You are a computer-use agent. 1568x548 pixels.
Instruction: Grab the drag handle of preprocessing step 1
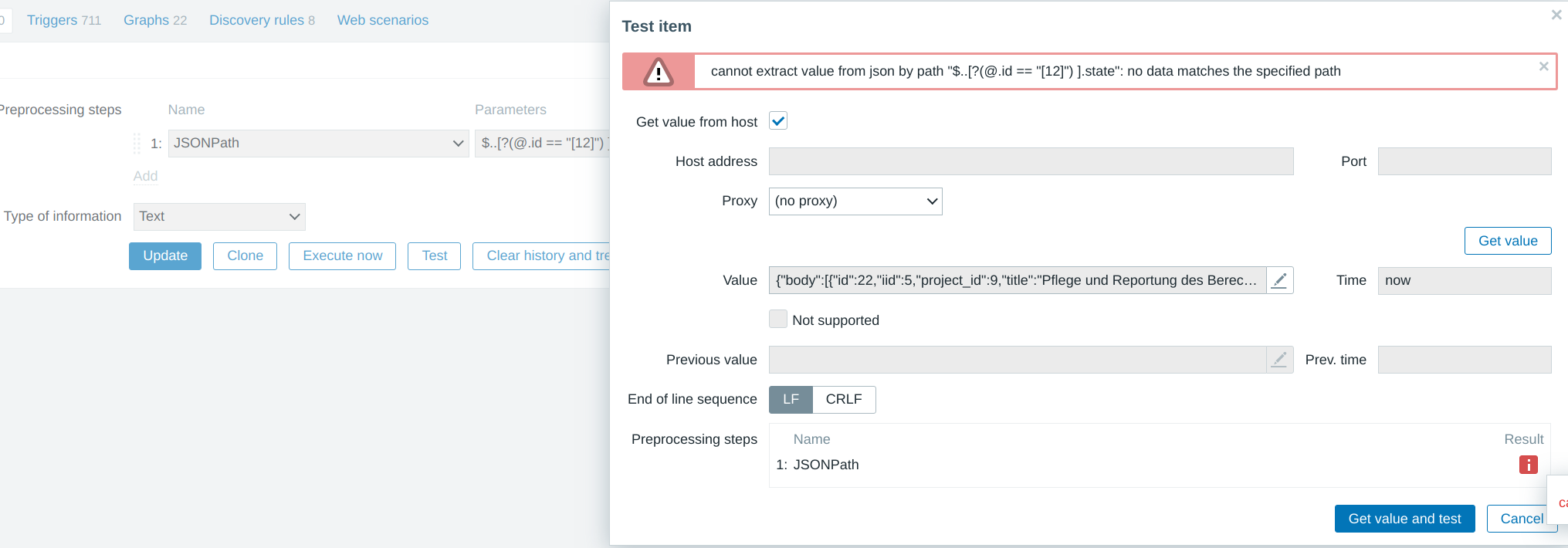pos(137,144)
